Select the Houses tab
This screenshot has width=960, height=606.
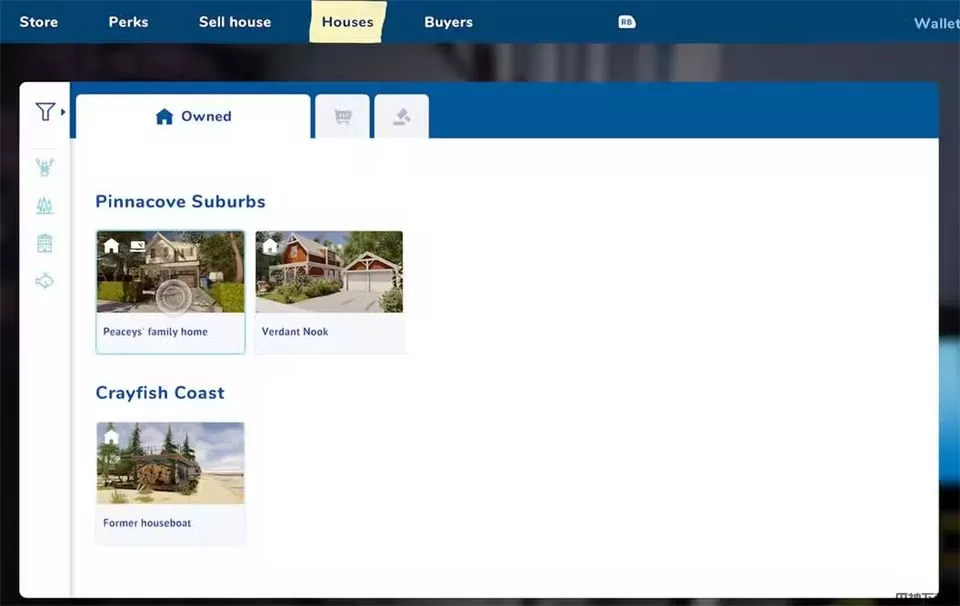click(347, 22)
